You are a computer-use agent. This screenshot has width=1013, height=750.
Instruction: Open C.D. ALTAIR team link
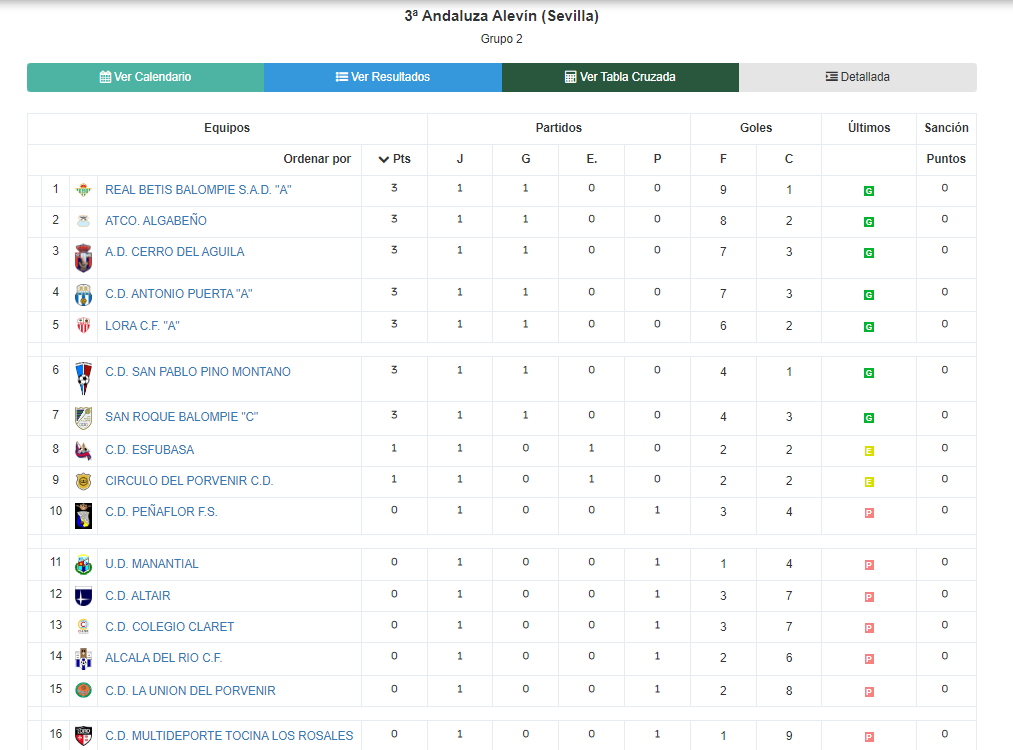coord(138,596)
